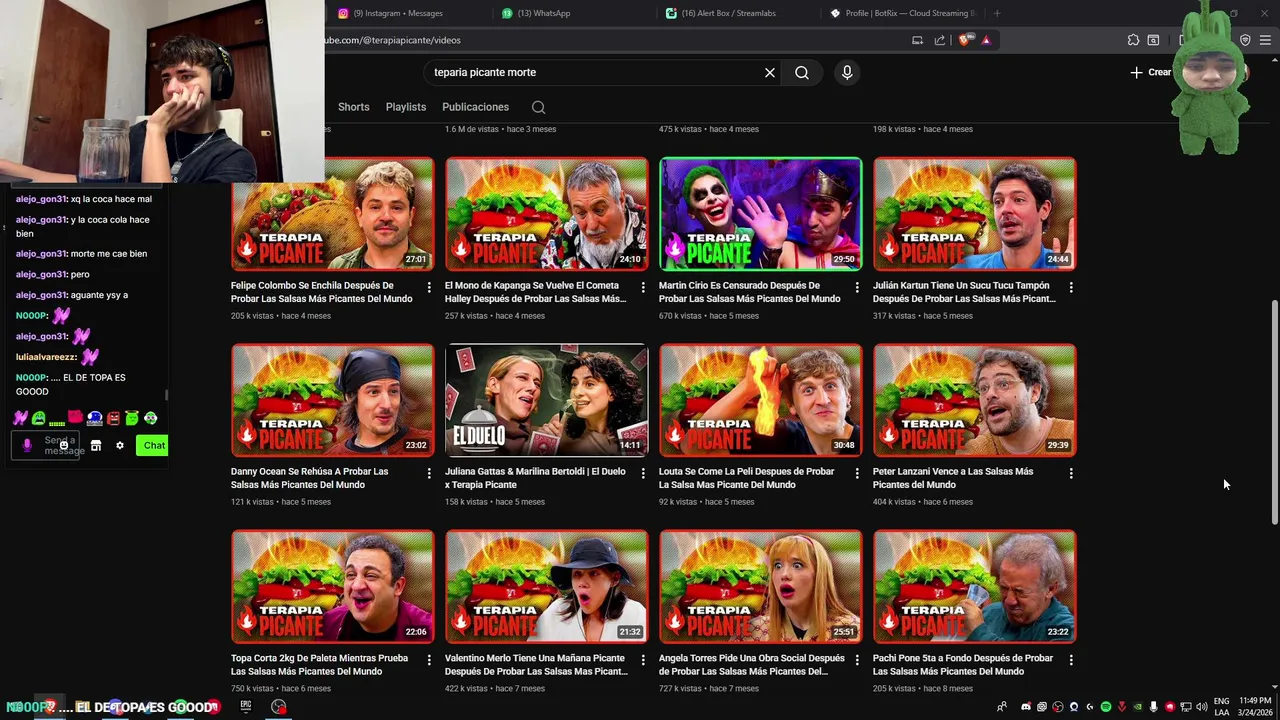Open volume control speaker icon
Image resolution: width=1280 pixels, height=720 pixels.
[x=1200, y=707]
